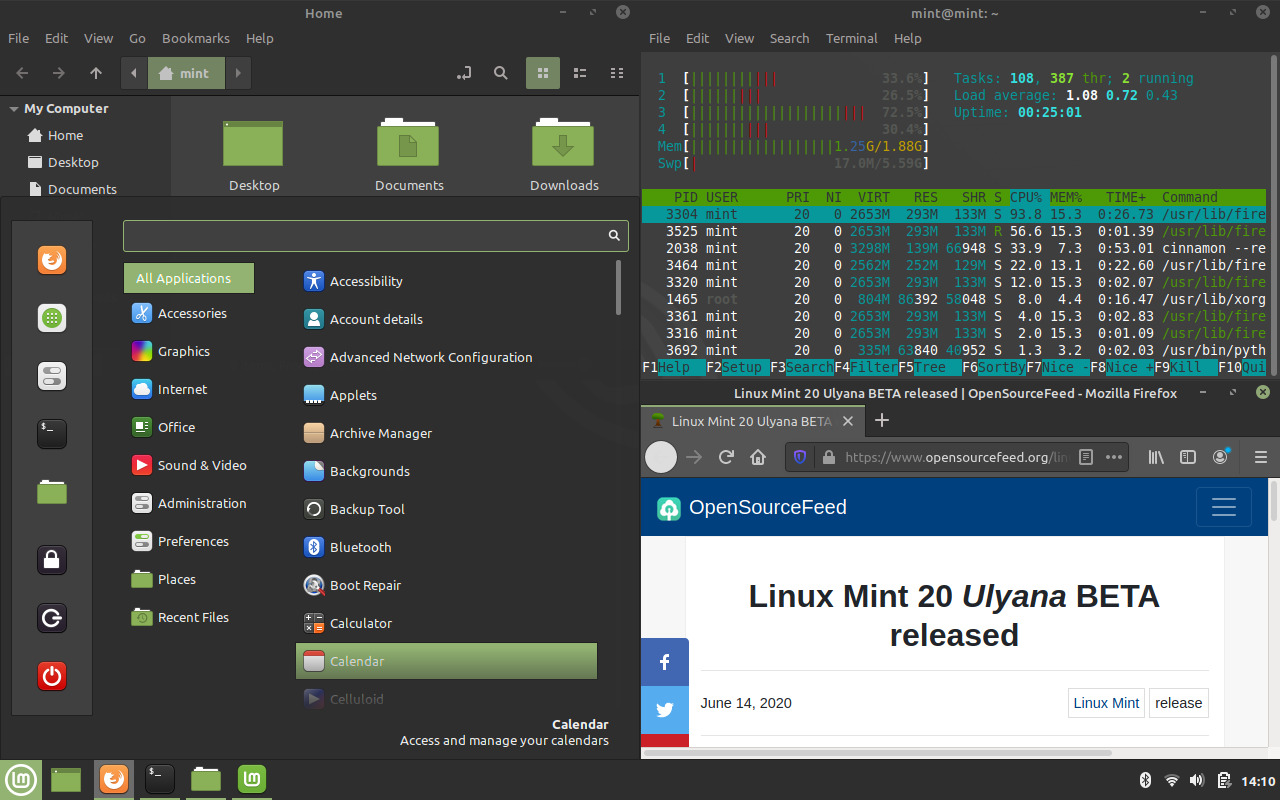Expand the OpenSourceFeed navigation menu
Viewport: 1280px width, 800px height.
pyautogui.click(x=1224, y=507)
